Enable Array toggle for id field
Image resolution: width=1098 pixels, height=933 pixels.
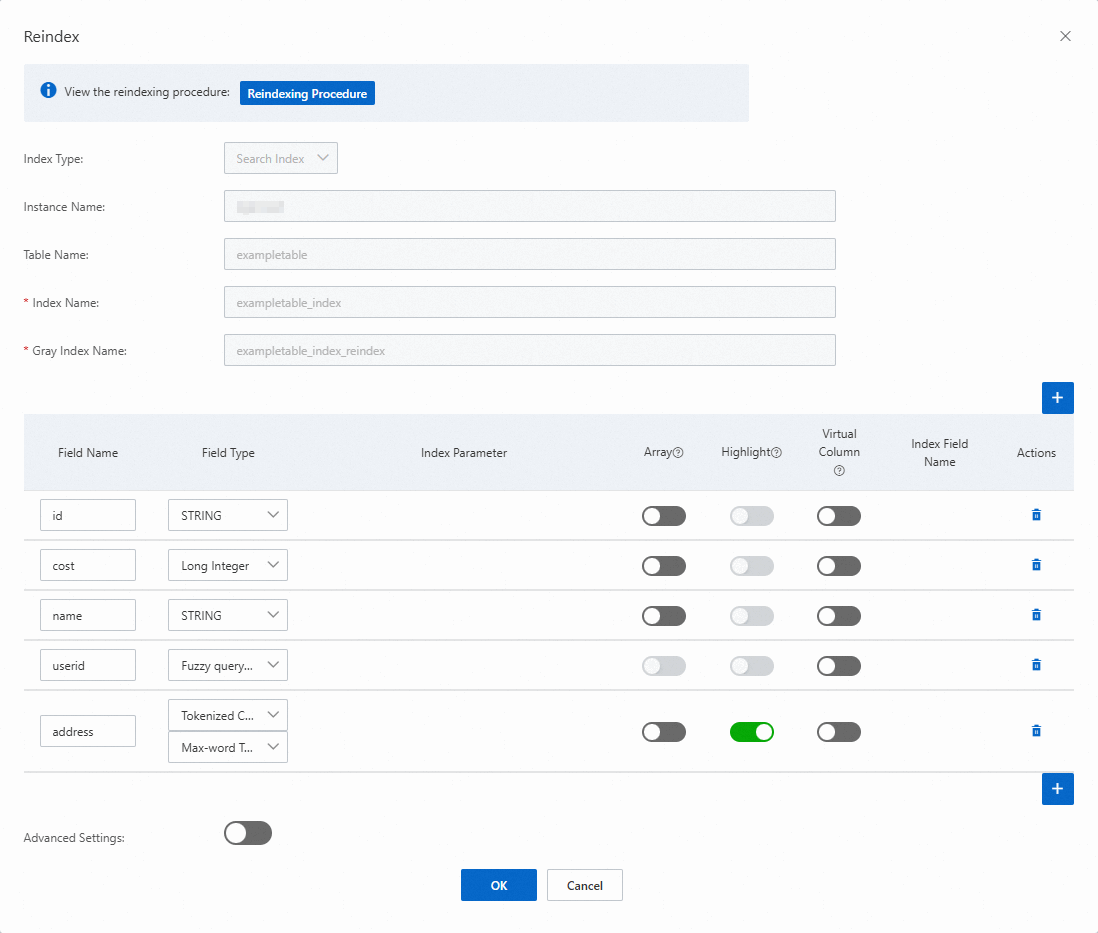664,516
